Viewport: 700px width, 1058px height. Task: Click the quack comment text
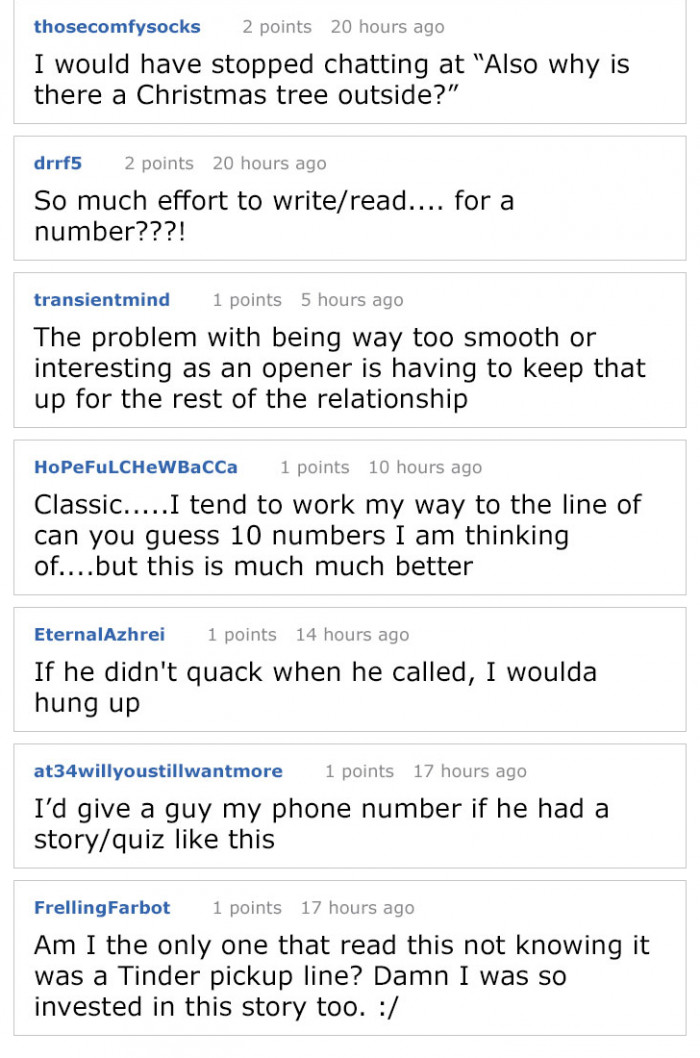pyautogui.click(x=315, y=687)
